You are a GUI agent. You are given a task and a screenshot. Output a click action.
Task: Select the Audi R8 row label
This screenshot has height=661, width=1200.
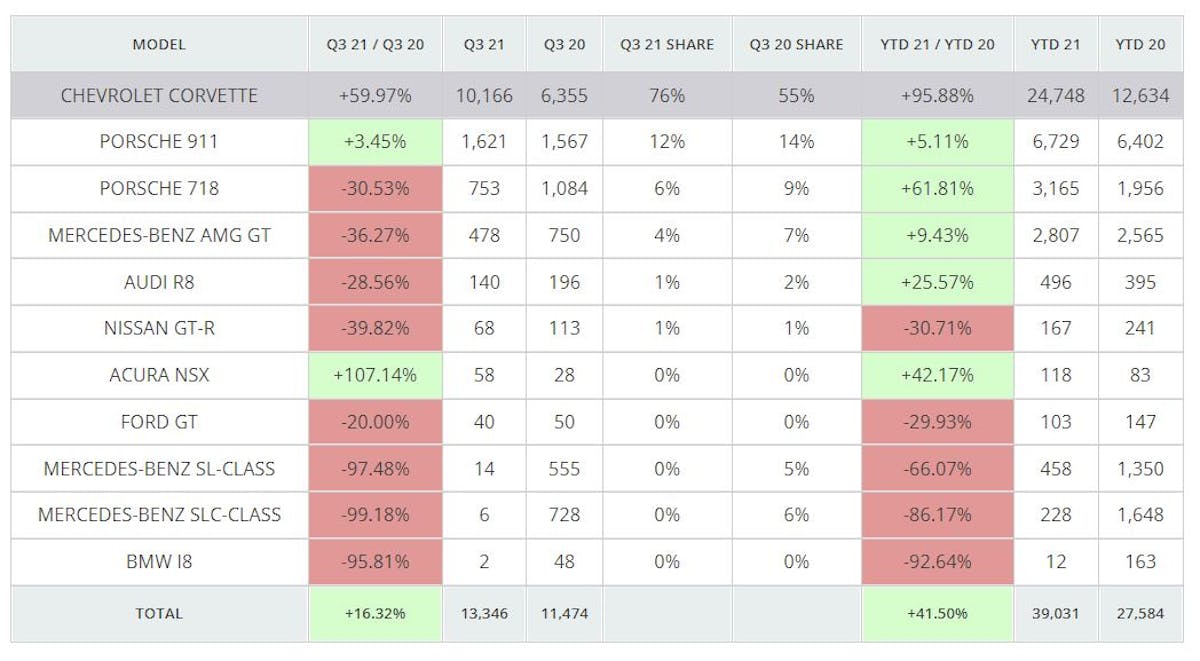click(x=159, y=282)
